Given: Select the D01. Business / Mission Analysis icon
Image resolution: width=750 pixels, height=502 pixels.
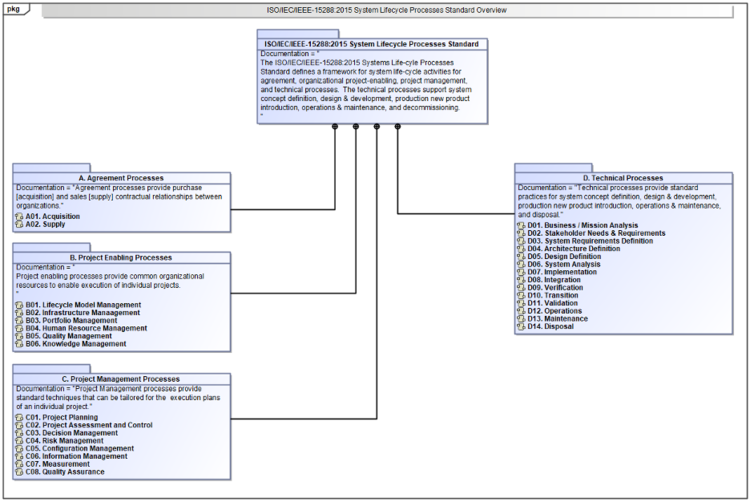Looking at the screenshot, I should pyautogui.click(x=521, y=225).
